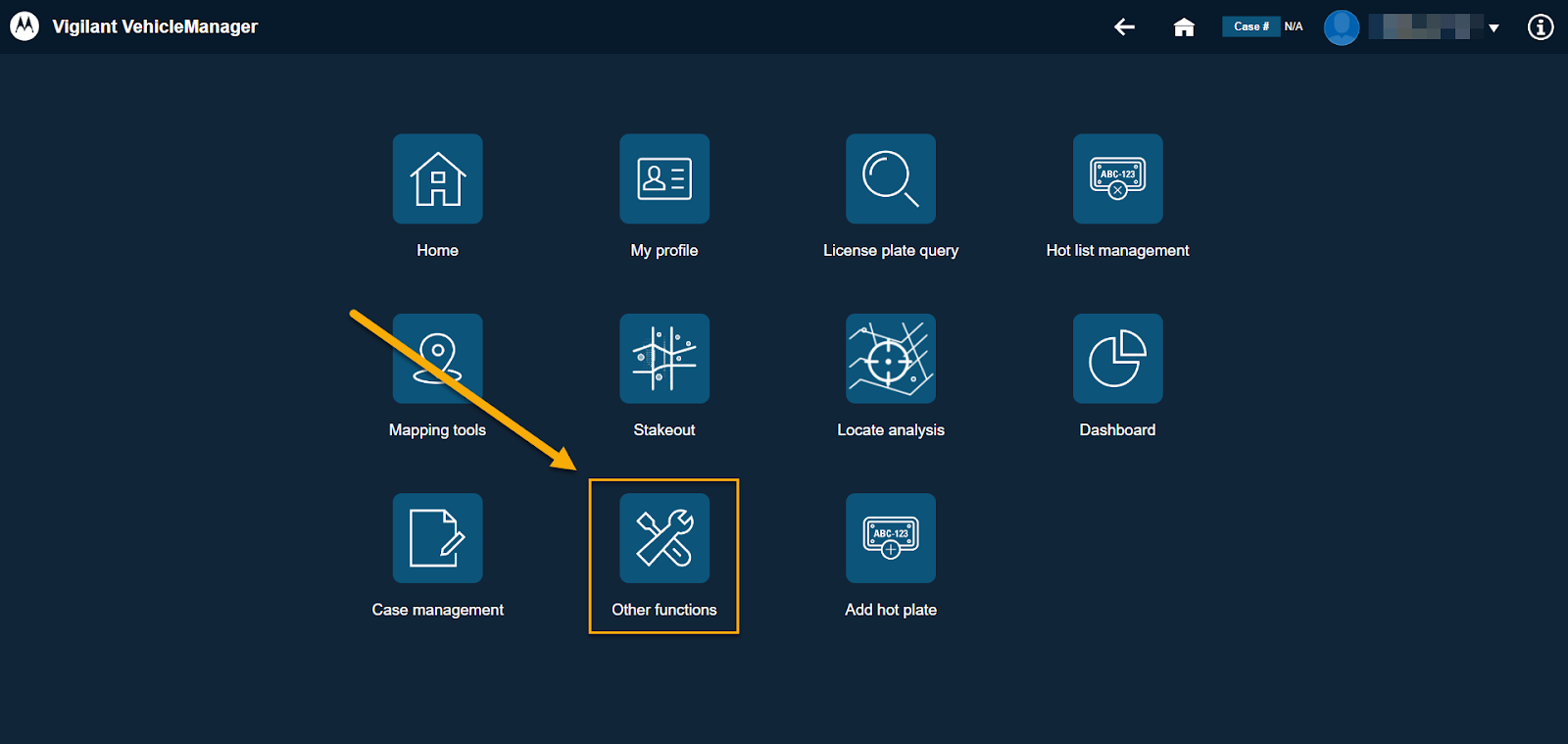
Task: Click the Locate analysis label
Action: (x=891, y=430)
